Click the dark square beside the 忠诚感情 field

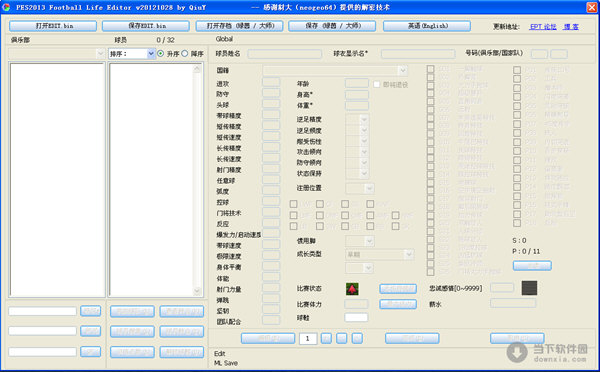[x=529, y=288]
